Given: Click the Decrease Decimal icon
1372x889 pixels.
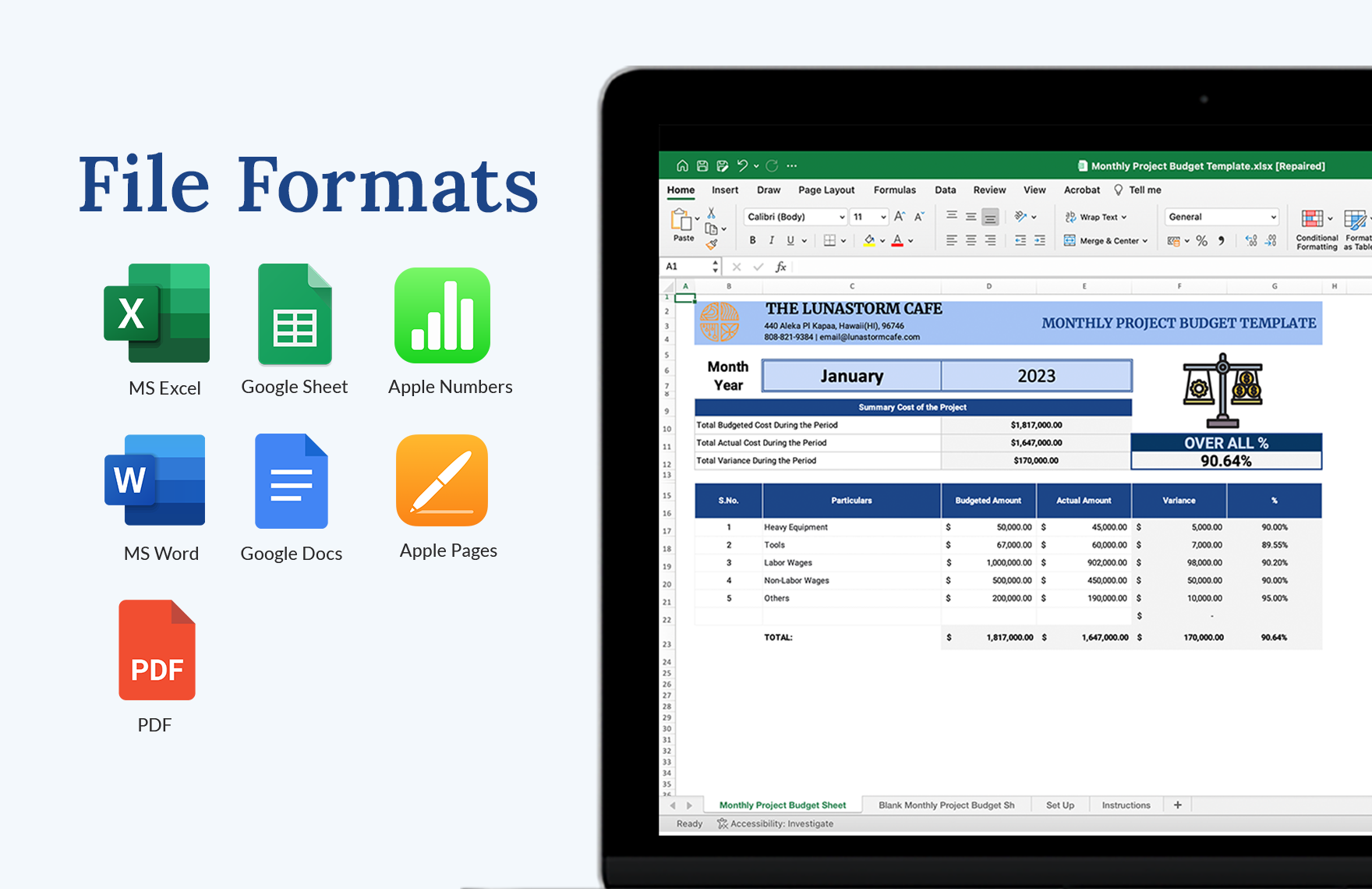Looking at the screenshot, I should [1271, 241].
